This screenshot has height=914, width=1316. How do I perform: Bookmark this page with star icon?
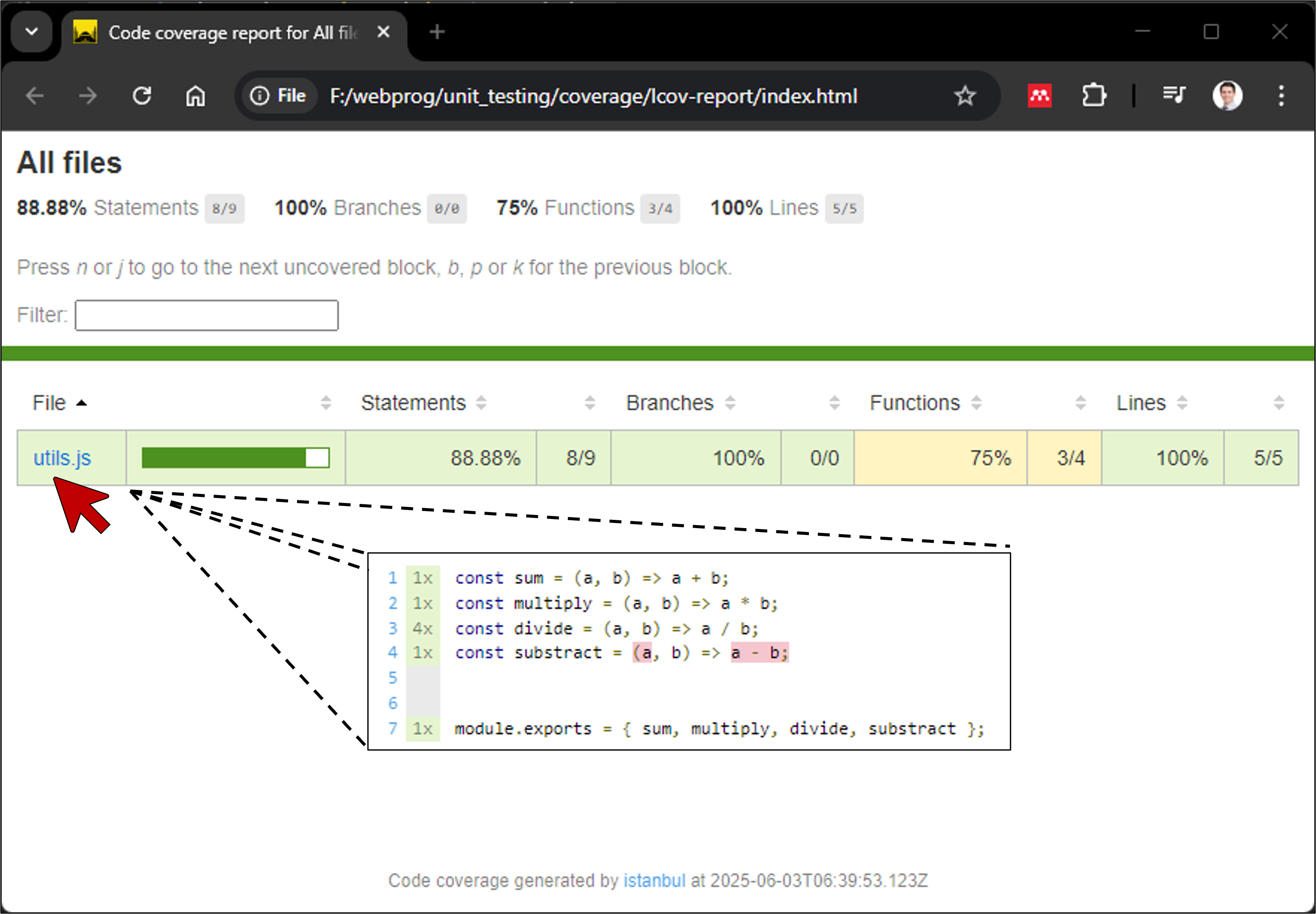tap(965, 96)
